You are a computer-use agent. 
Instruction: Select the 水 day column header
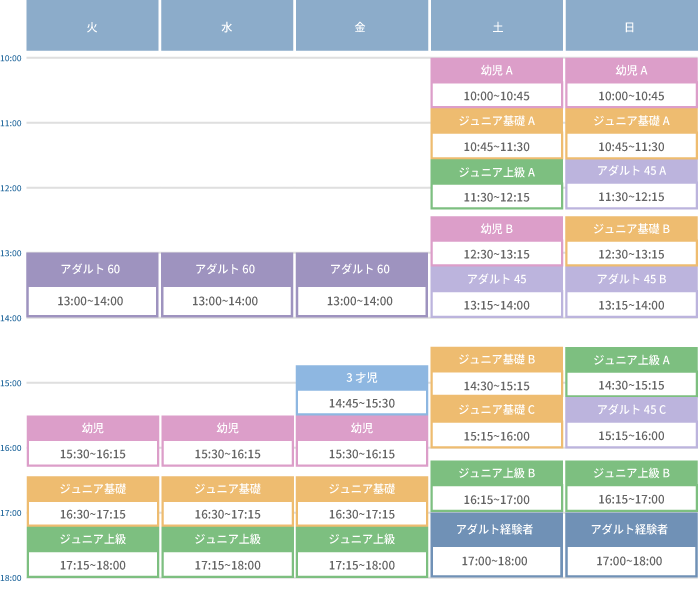[226, 27]
